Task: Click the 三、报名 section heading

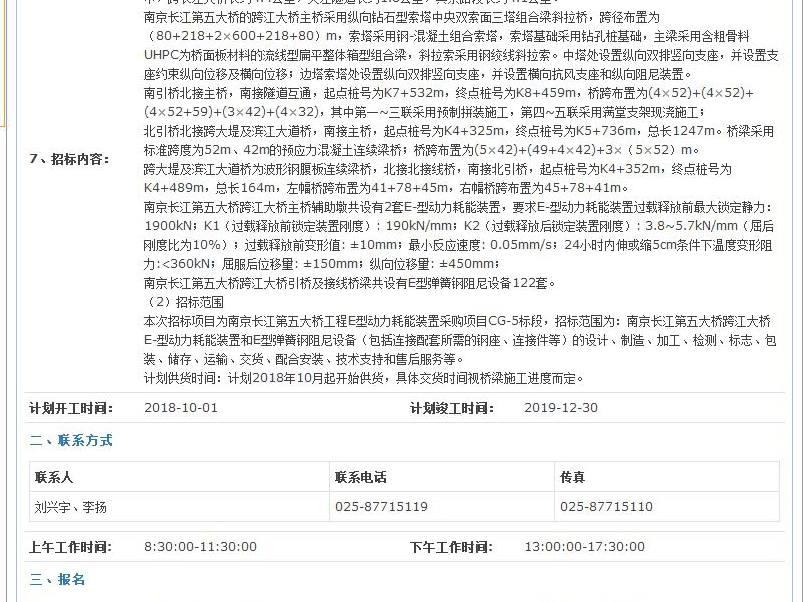Action: [57, 580]
